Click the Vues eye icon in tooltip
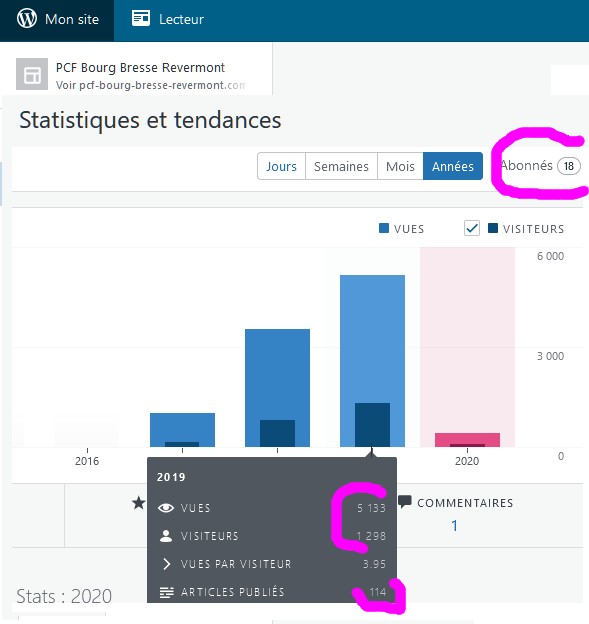Screen dimensions: 589x624 click(166, 508)
